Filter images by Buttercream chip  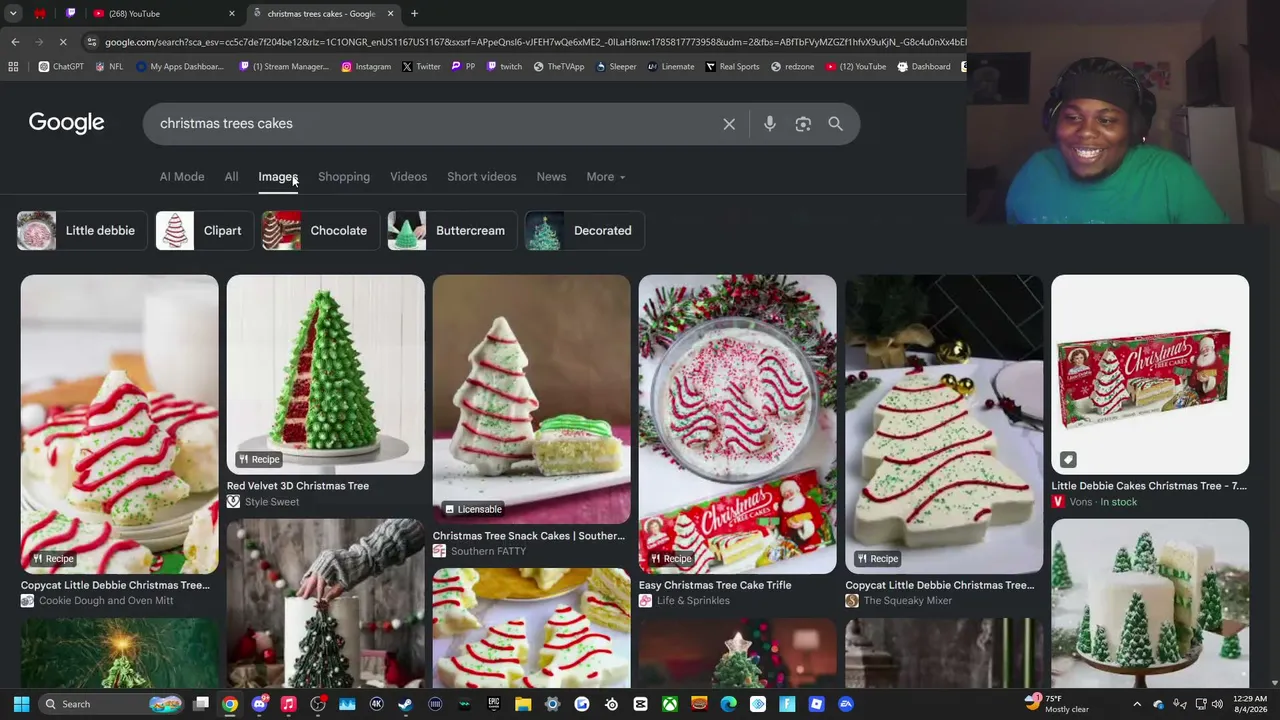click(452, 231)
